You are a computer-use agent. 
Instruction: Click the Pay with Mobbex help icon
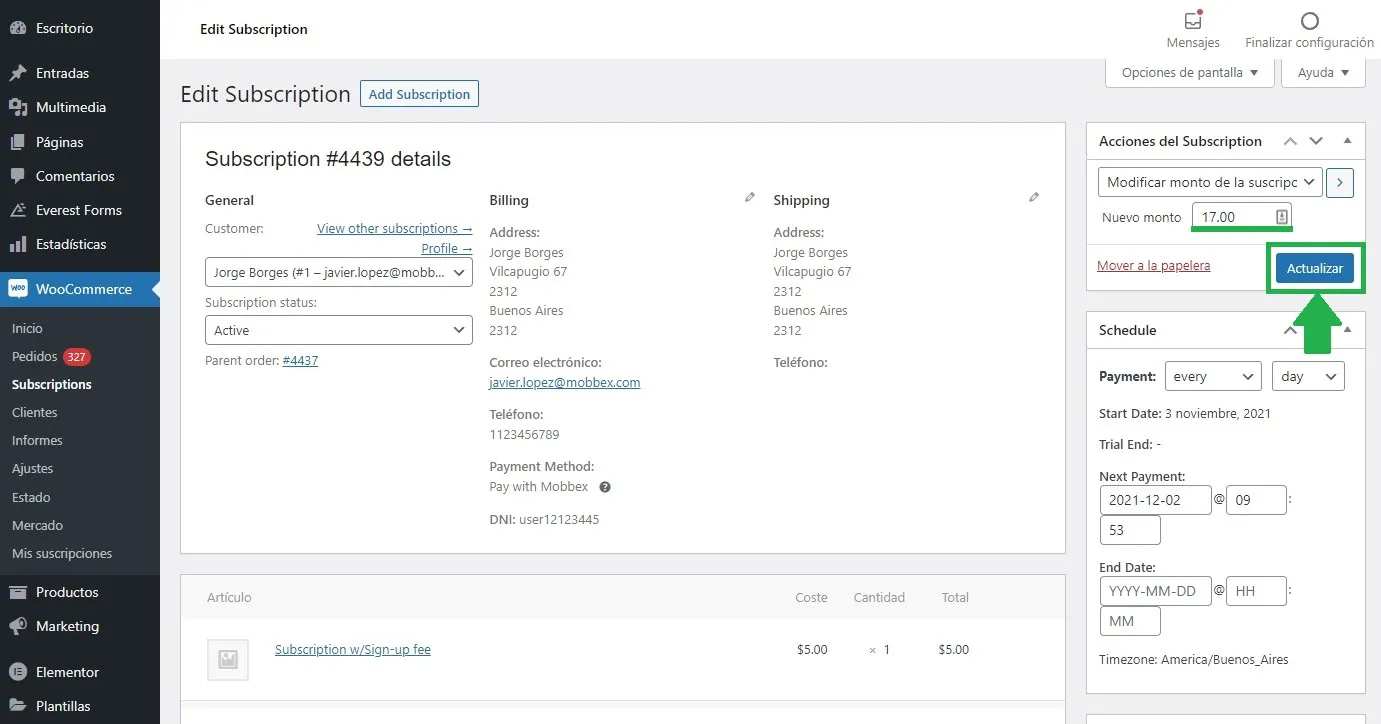click(x=605, y=487)
